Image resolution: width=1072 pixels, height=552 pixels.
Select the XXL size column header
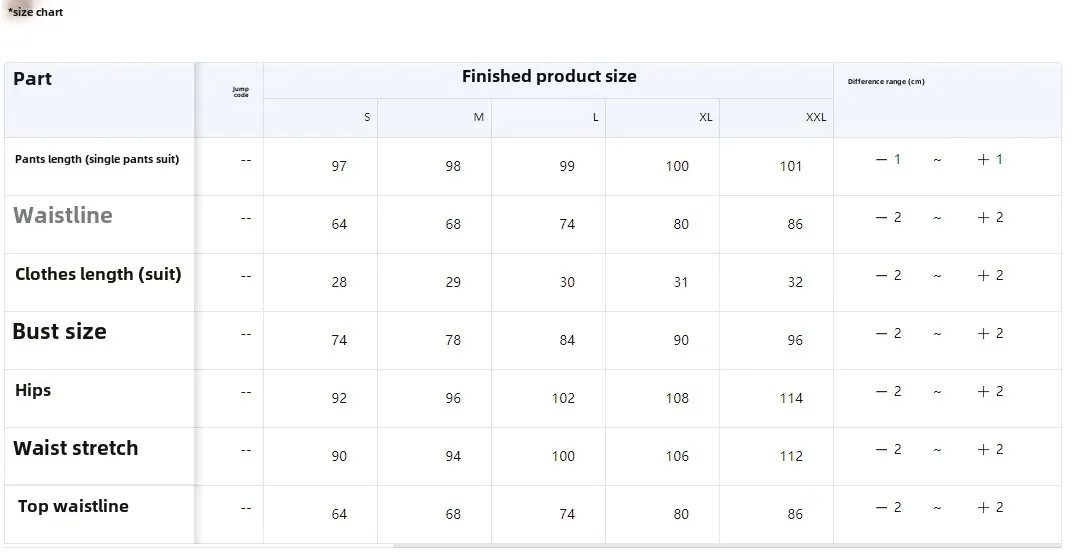pos(816,117)
